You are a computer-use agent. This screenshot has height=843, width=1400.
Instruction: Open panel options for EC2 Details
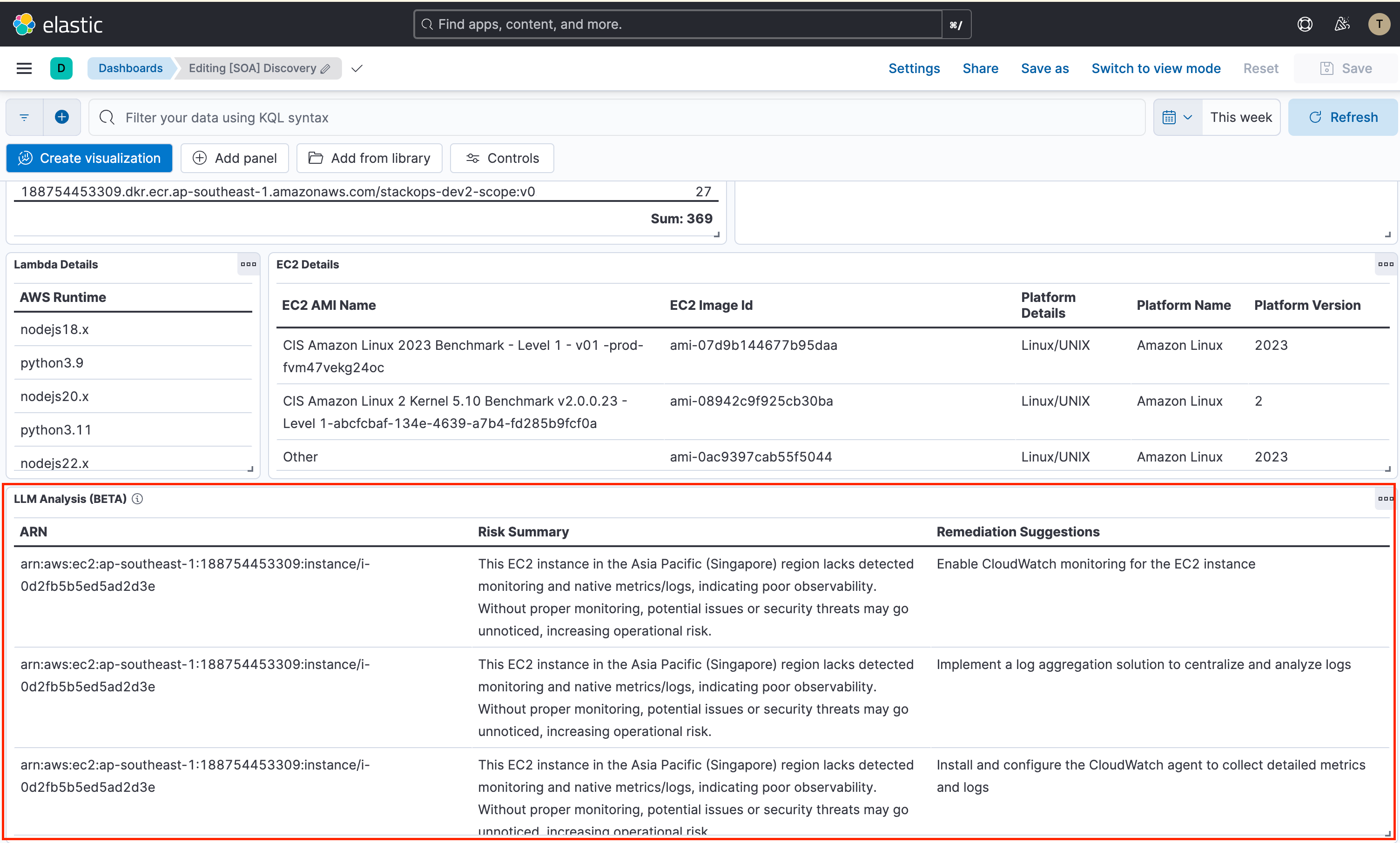(x=1387, y=264)
